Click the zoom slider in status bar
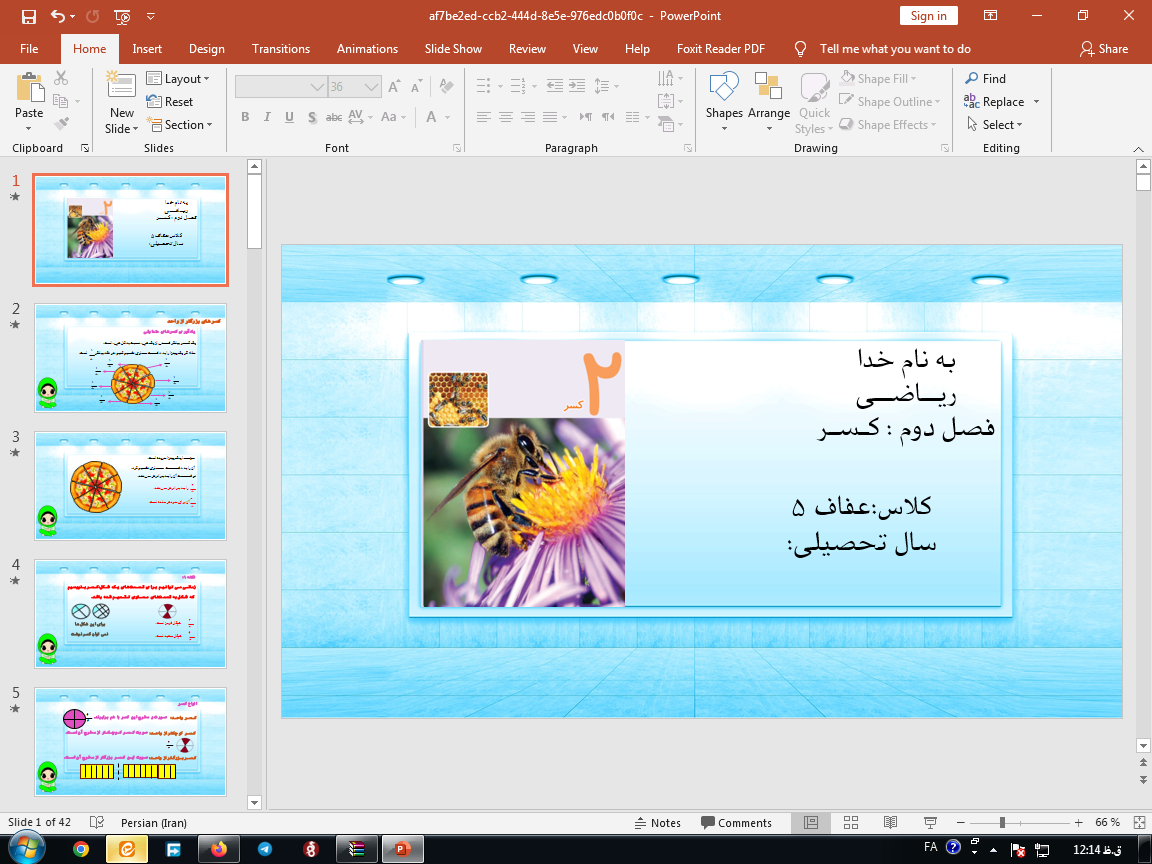 [x=1002, y=823]
